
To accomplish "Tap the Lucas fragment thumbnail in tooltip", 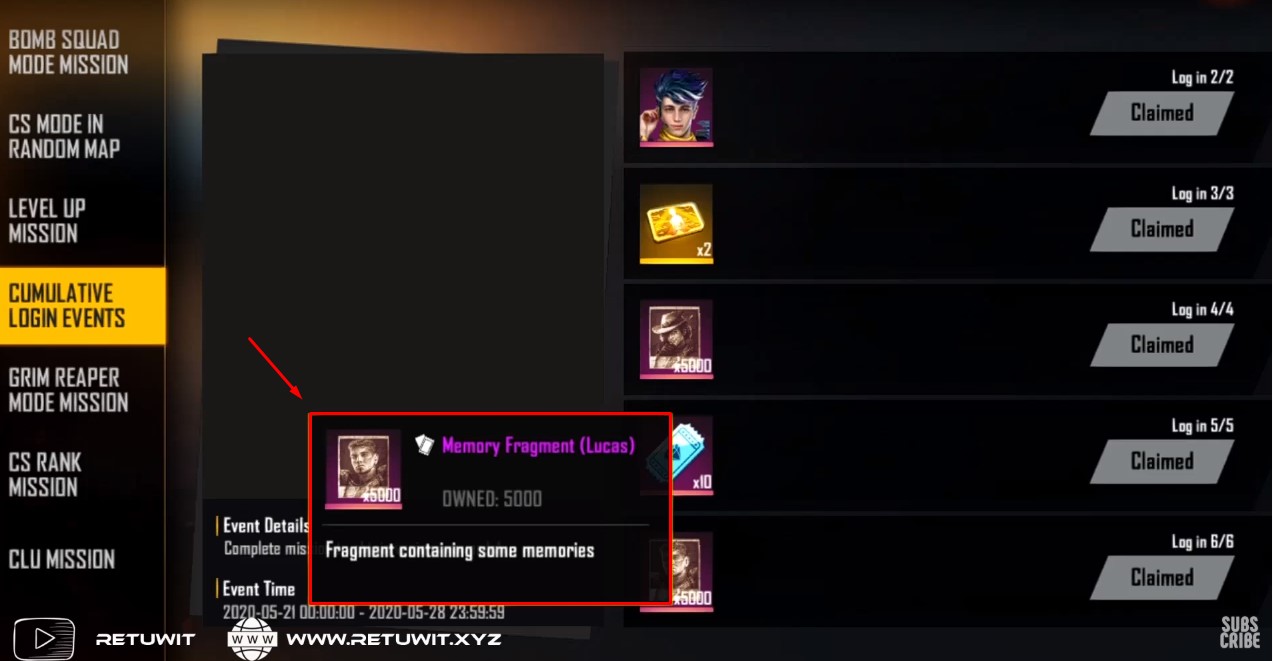I will [364, 469].
